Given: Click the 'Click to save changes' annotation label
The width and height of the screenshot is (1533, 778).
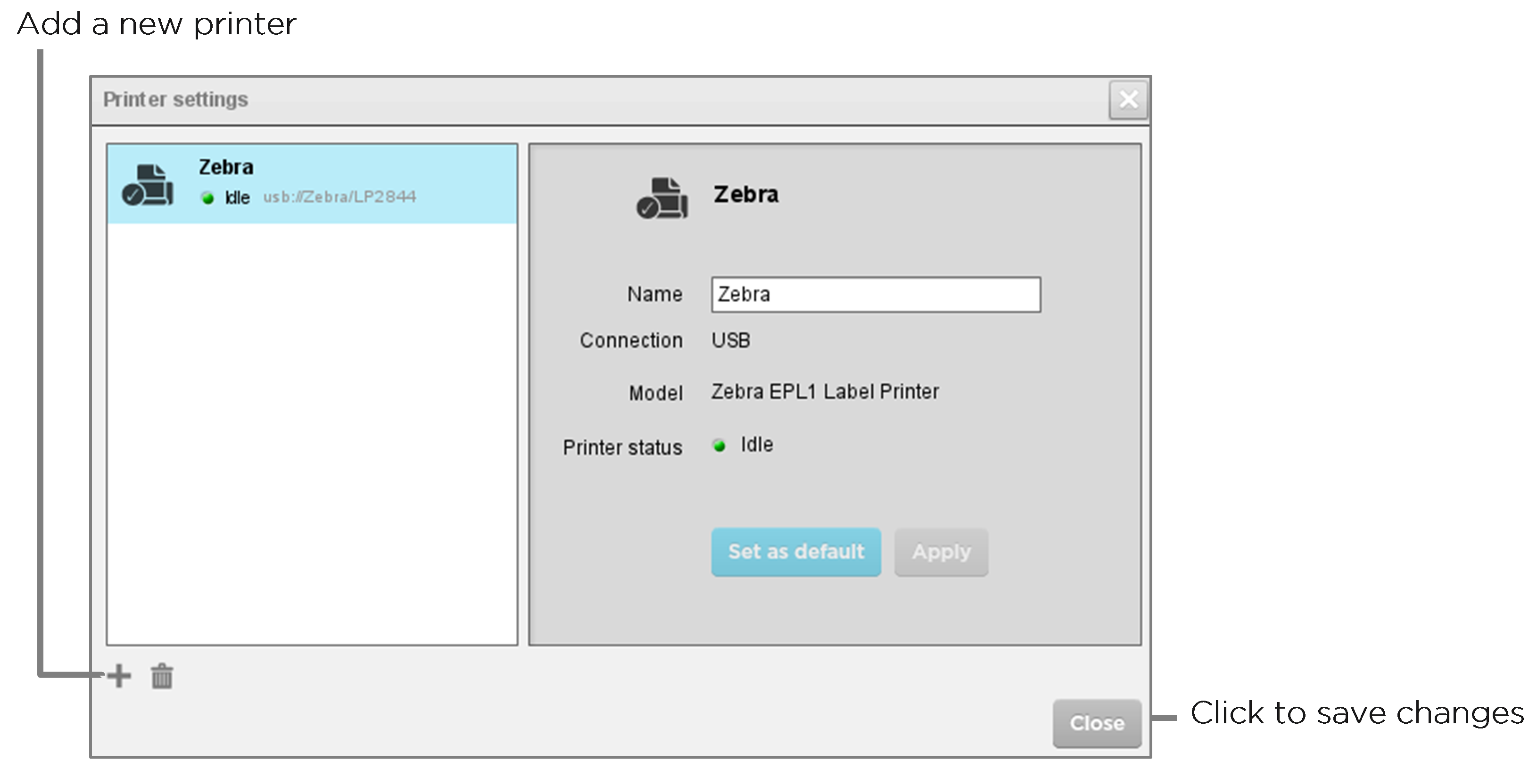Looking at the screenshot, I should tap(1357, 713).
